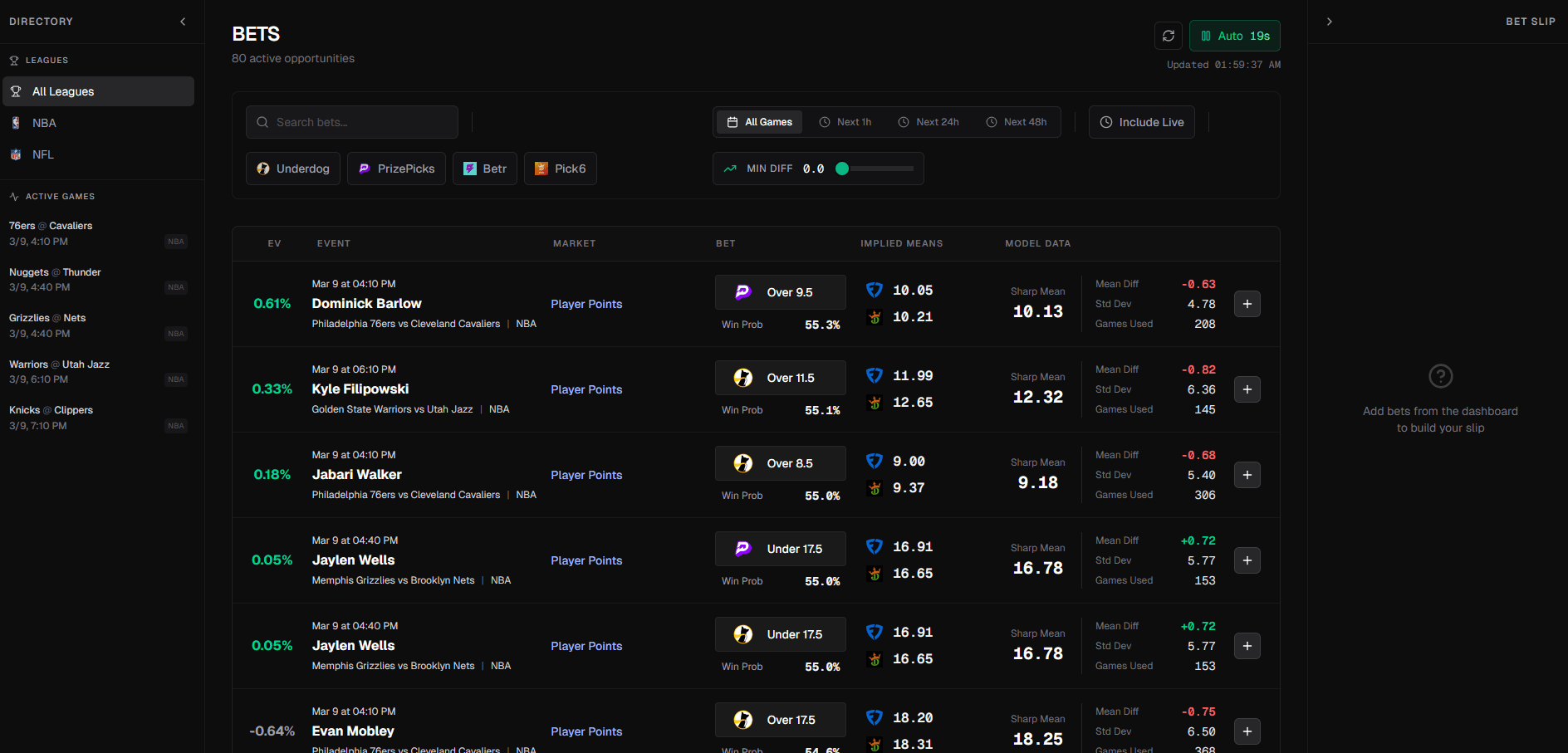
Task: Toggle the PrizePicks sportsbook filter
Action: click(396, 169)
